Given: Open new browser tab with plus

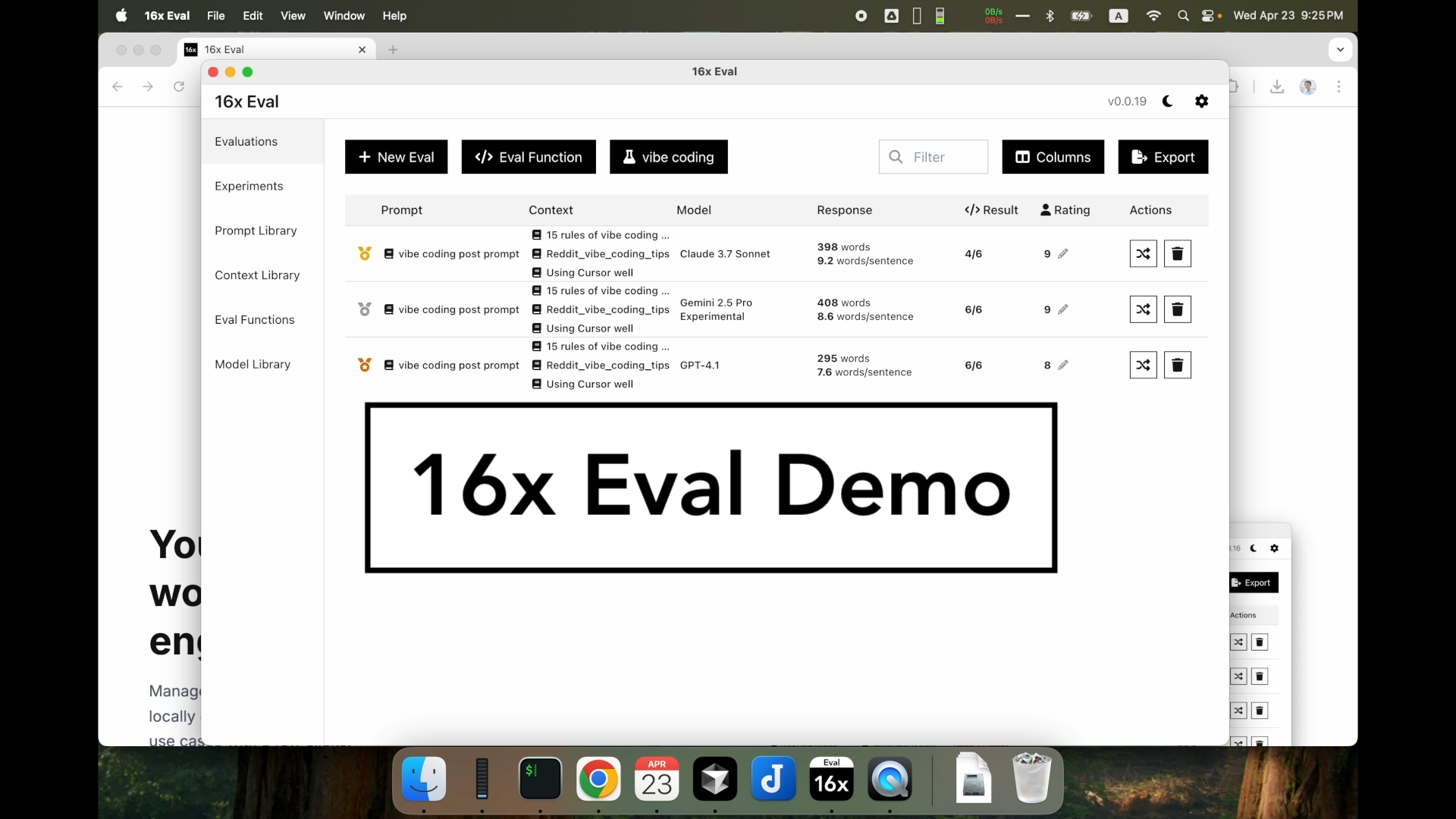Looking at the screenshot, I should [393, 50].
